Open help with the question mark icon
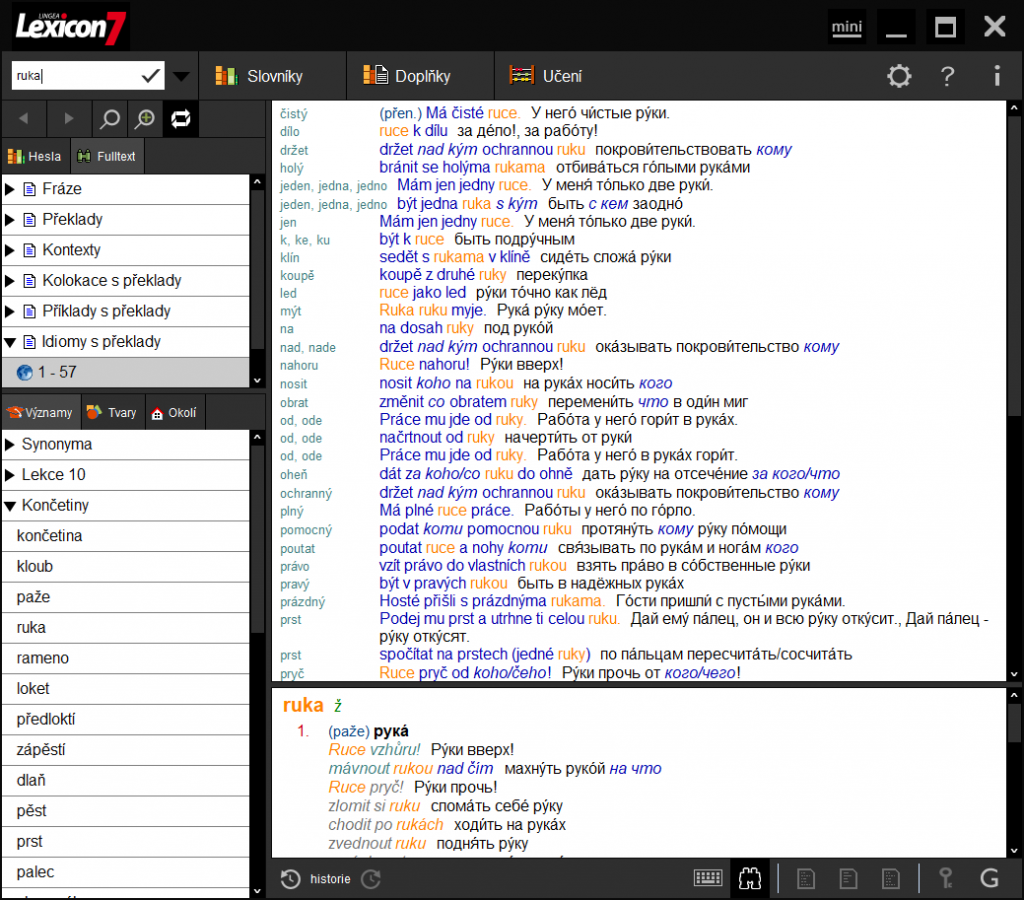 tap(946, 76)
